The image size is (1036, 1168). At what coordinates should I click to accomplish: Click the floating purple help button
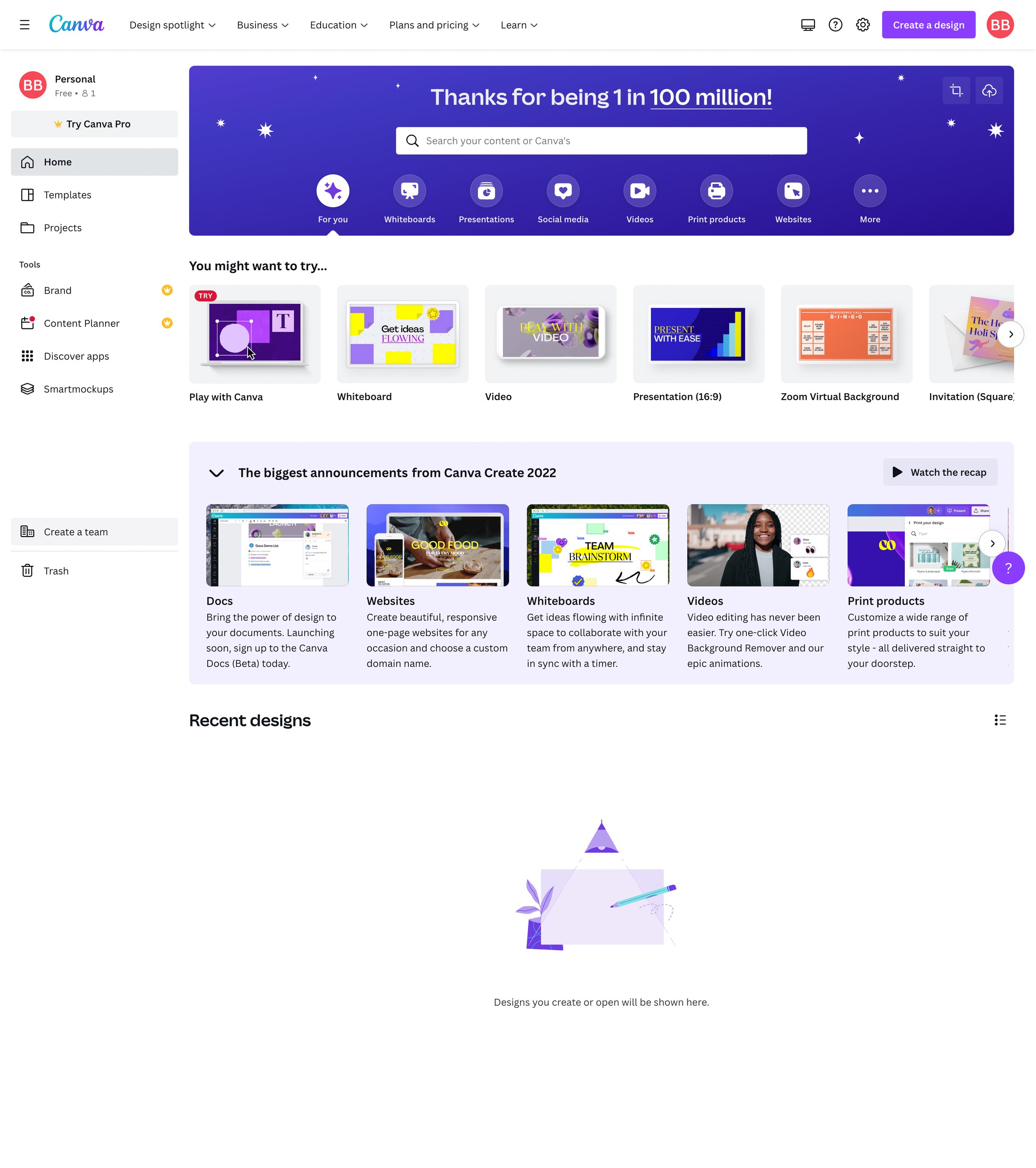click(1008, 568)
